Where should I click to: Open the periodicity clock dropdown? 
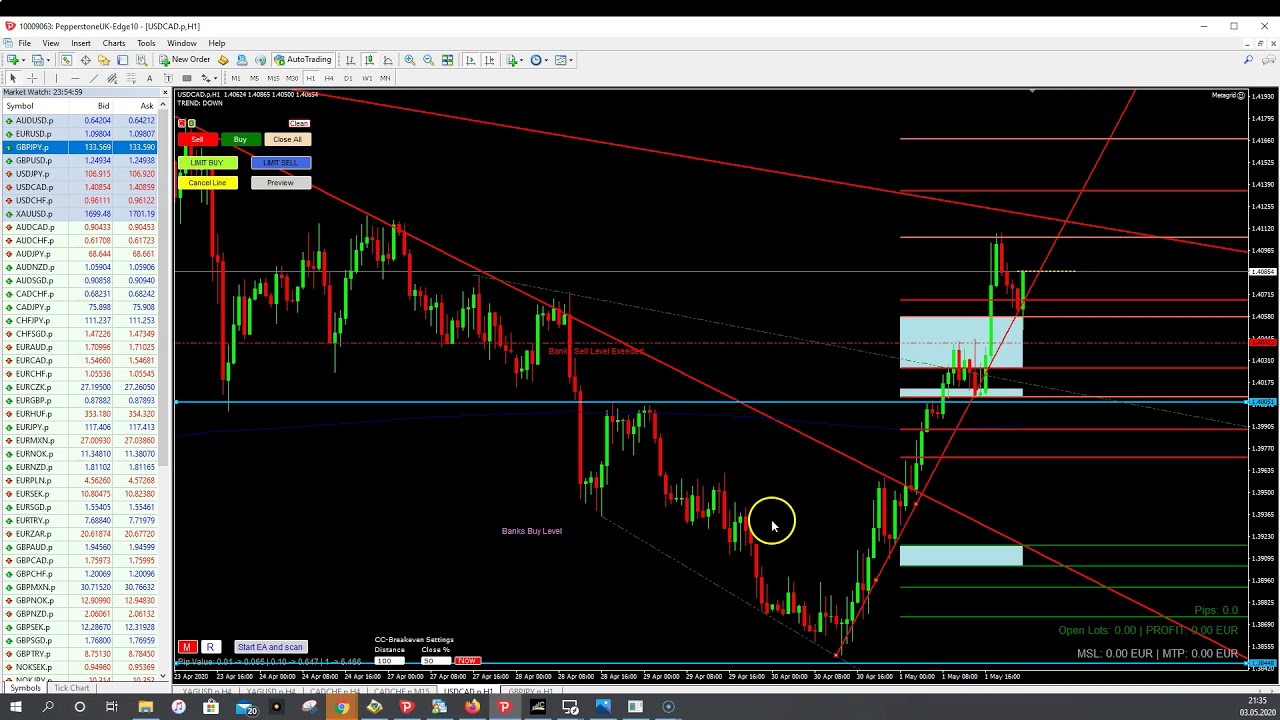tap(546, 60)
